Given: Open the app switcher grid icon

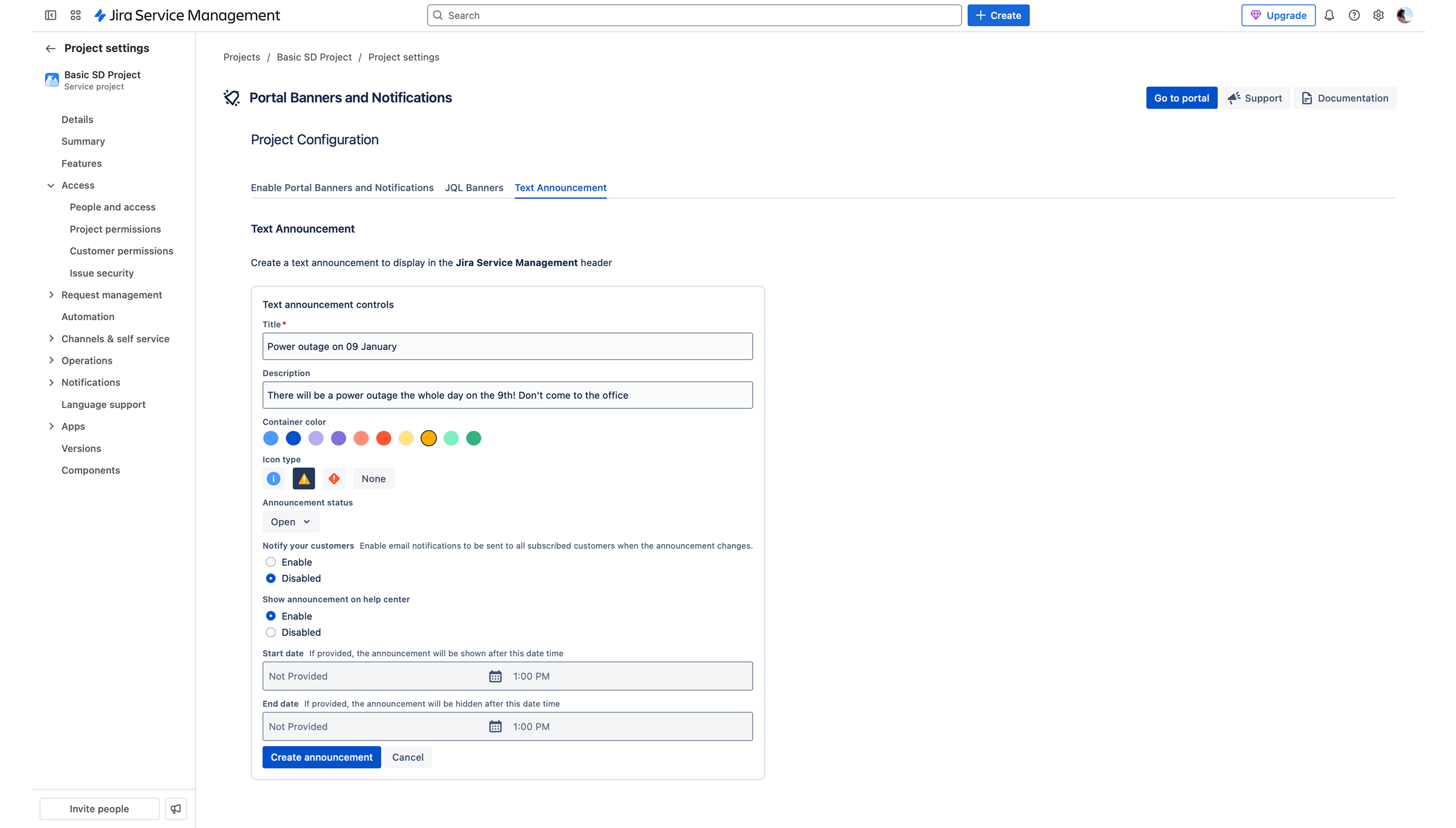Looking at the screenshot, I should (x=76, y=15).
